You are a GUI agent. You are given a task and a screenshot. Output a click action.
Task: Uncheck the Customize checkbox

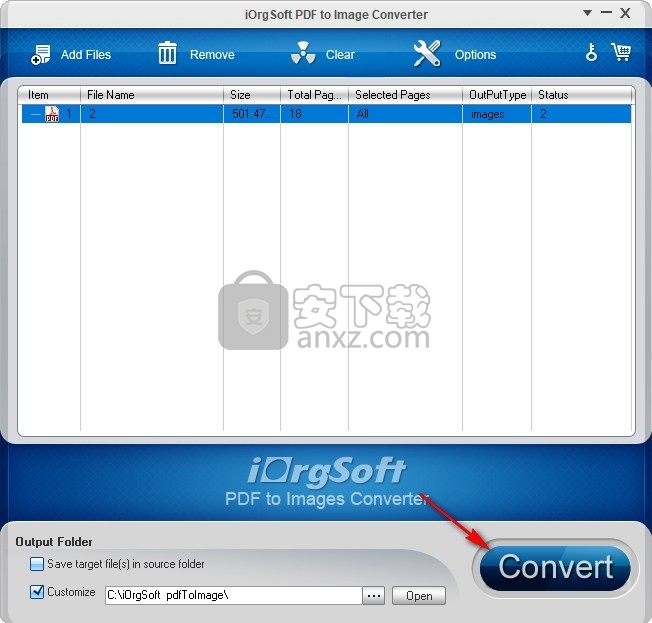coord(37,592)
